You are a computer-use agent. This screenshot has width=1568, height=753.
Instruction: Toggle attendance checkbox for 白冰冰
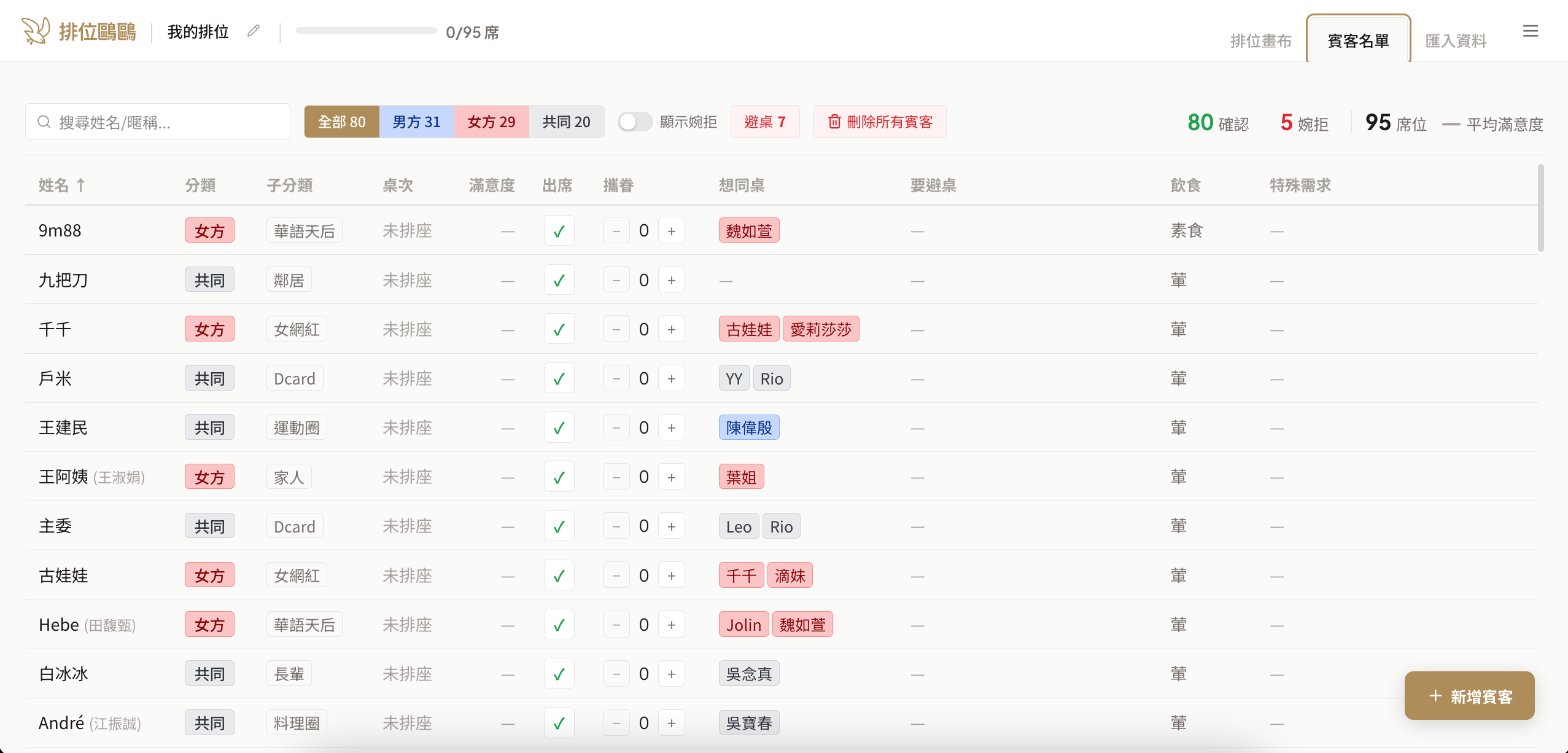point(559,674)
